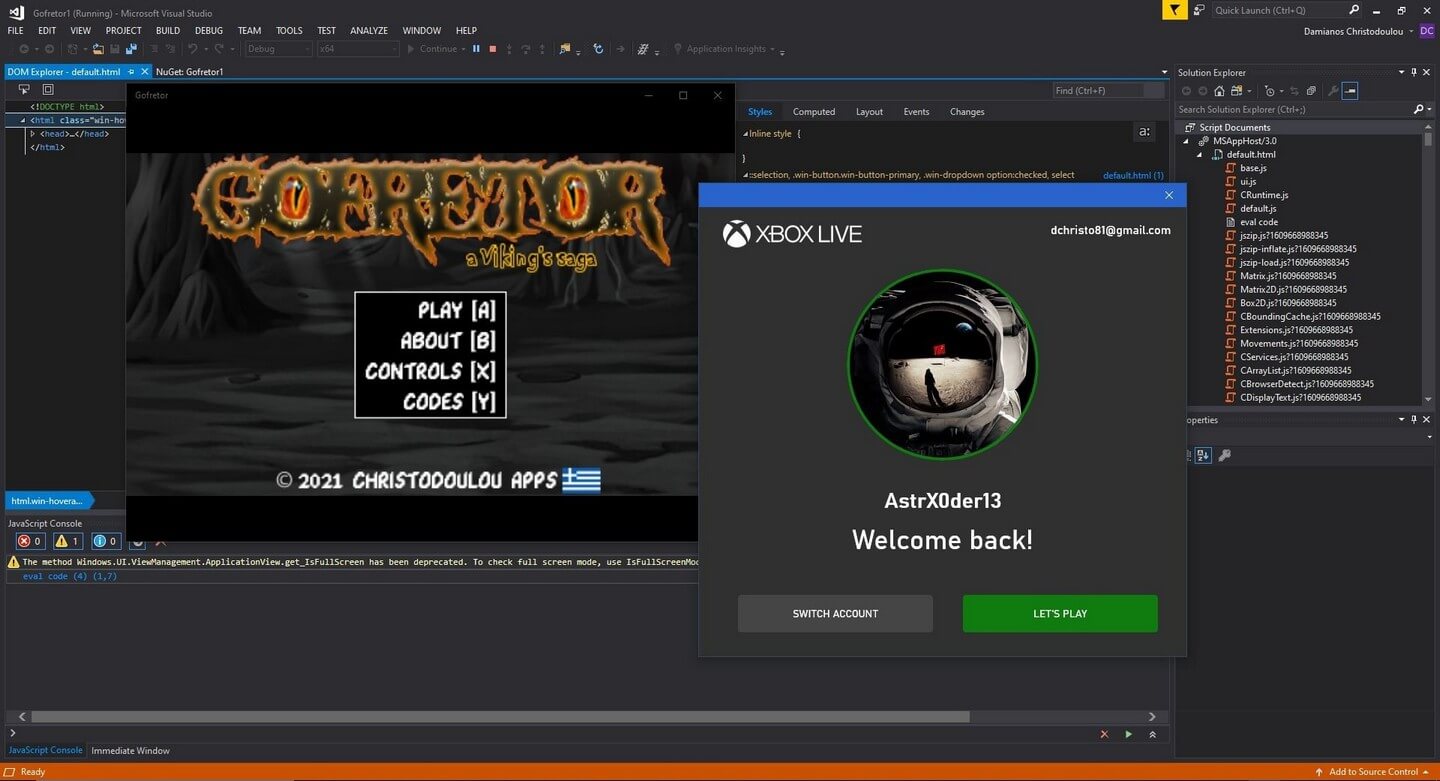Click the a: pseudo-state button in Styles
This screenshot has height=781, width=1440.
click(1145, 131)
